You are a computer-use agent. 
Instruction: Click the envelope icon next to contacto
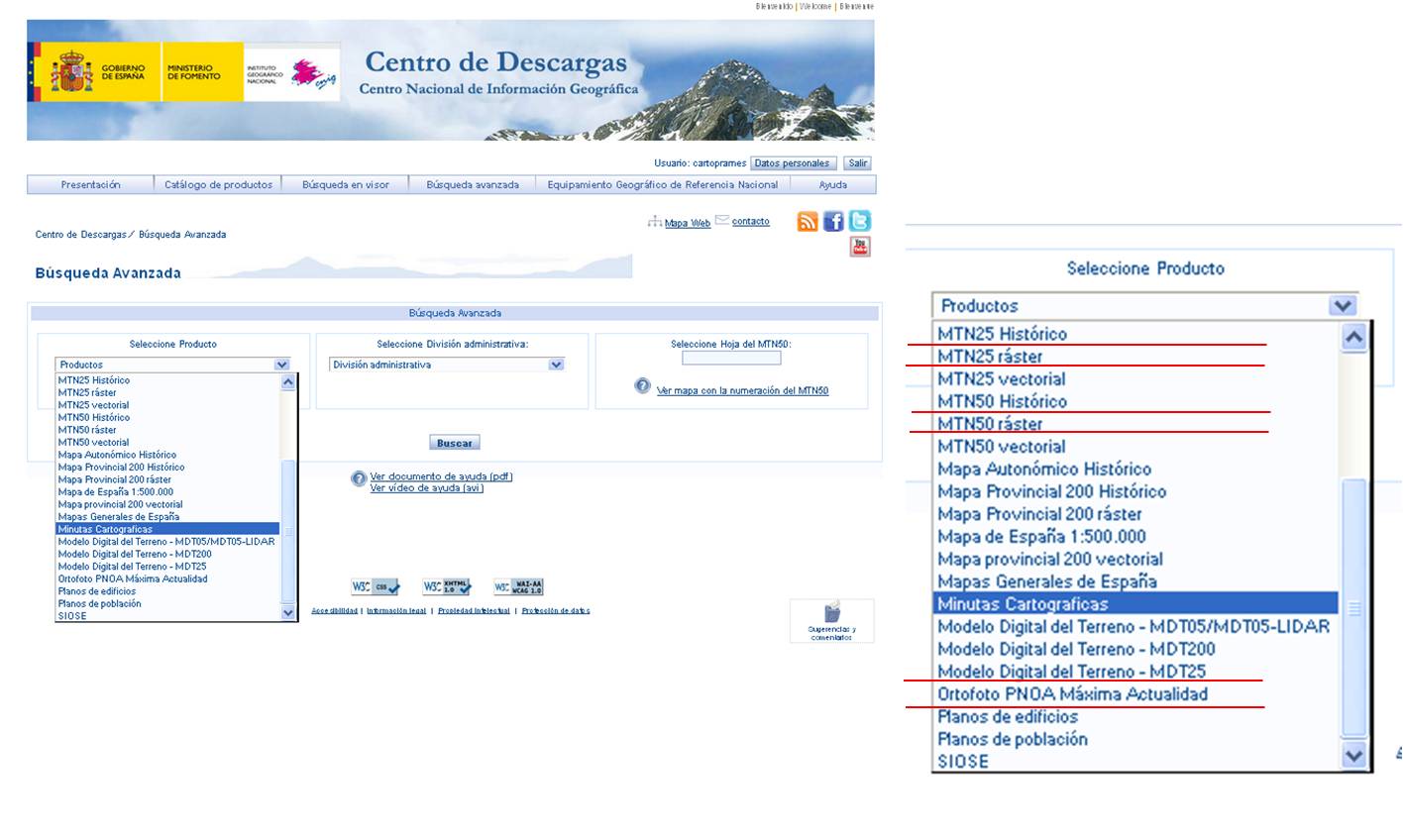click(721, 220)
